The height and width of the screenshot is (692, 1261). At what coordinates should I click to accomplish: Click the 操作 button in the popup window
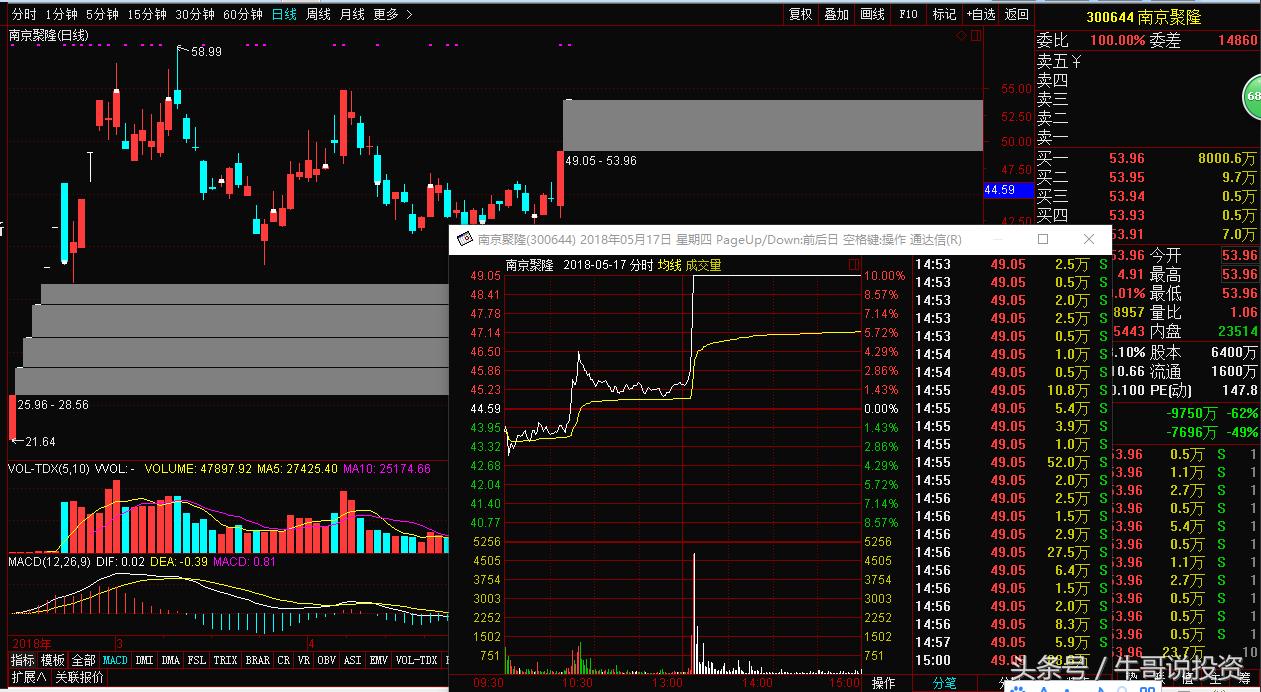pyautogui.click(x=883, y=683)
